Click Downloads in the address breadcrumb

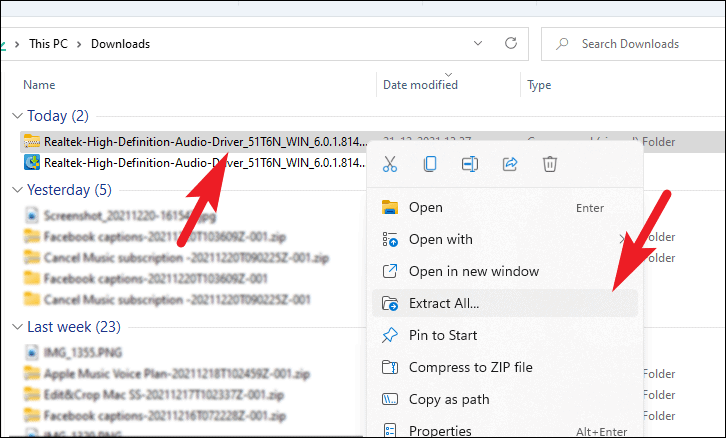click(120, 44)
